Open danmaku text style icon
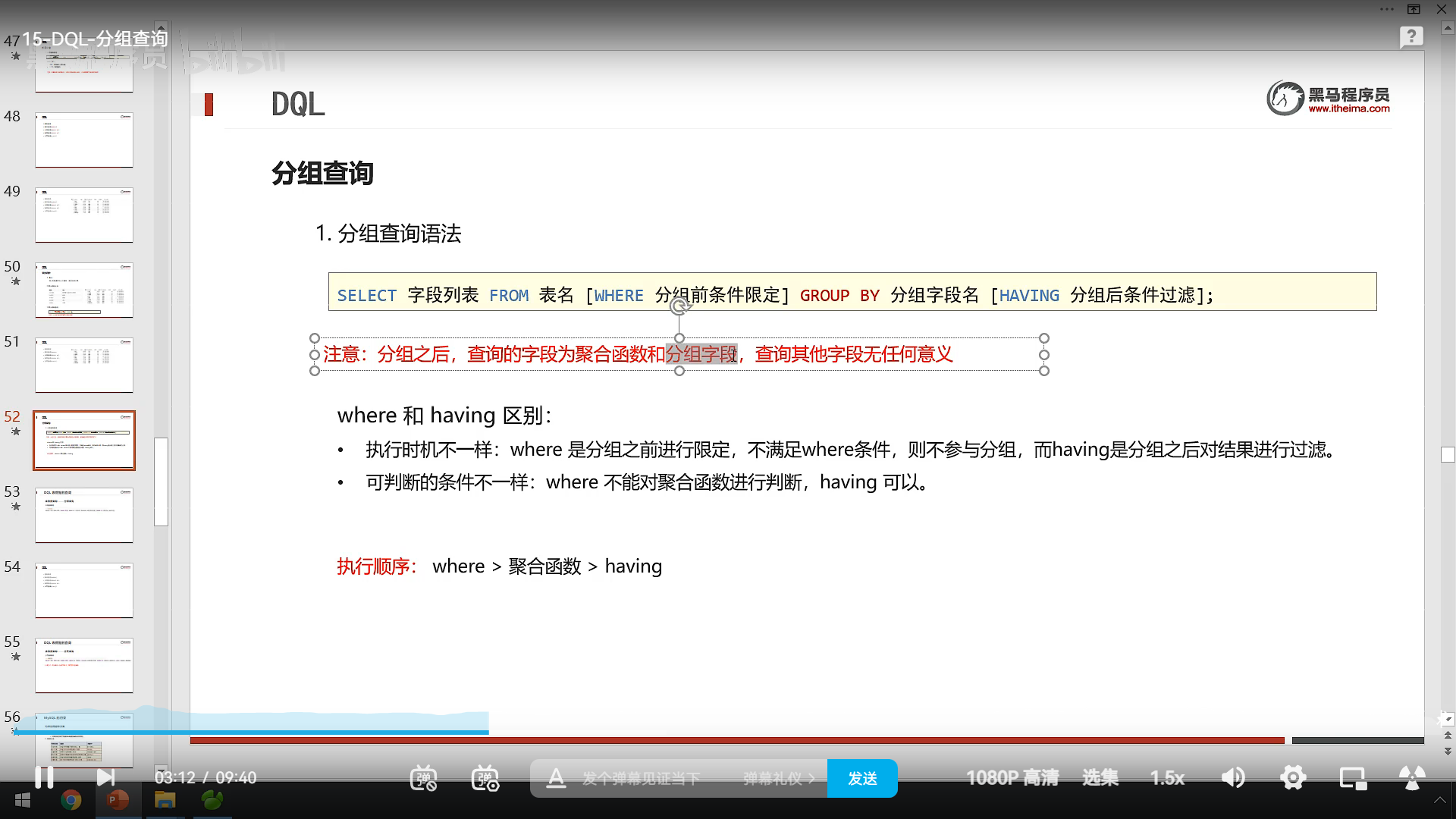Image resolution: width=1456 pixels, height=819 pixels. (x=556, y=778)
